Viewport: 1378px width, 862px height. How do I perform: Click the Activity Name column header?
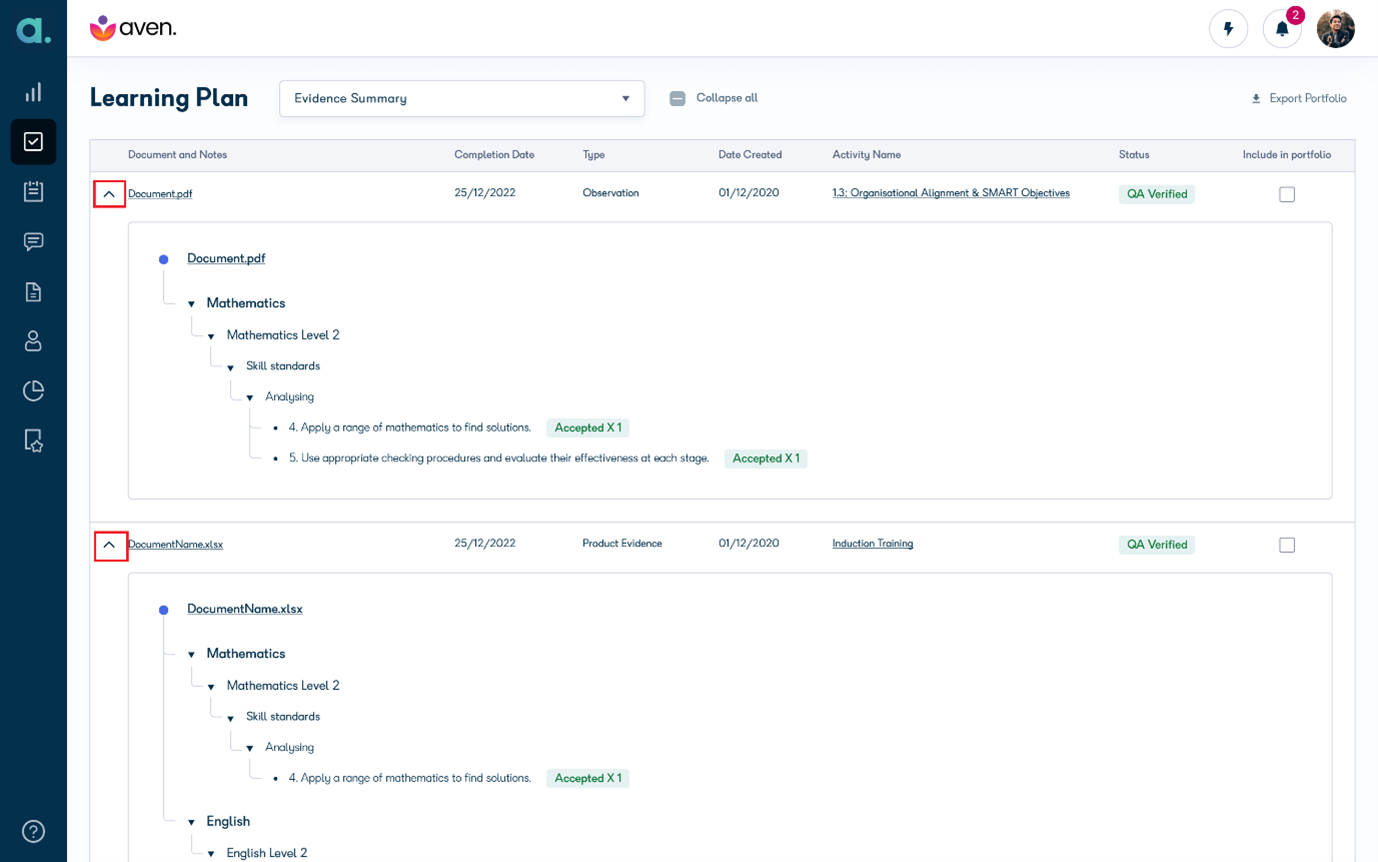pos(866,155)
